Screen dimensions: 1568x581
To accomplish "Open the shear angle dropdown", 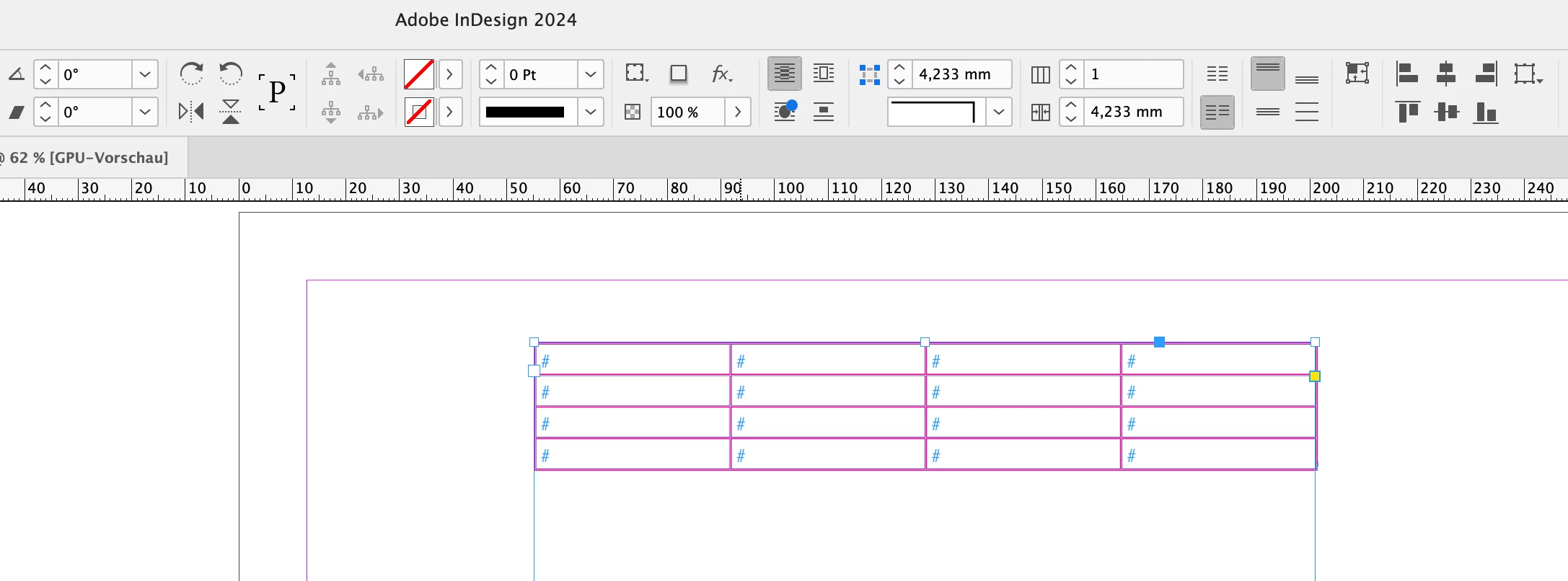I will [145, 112].
